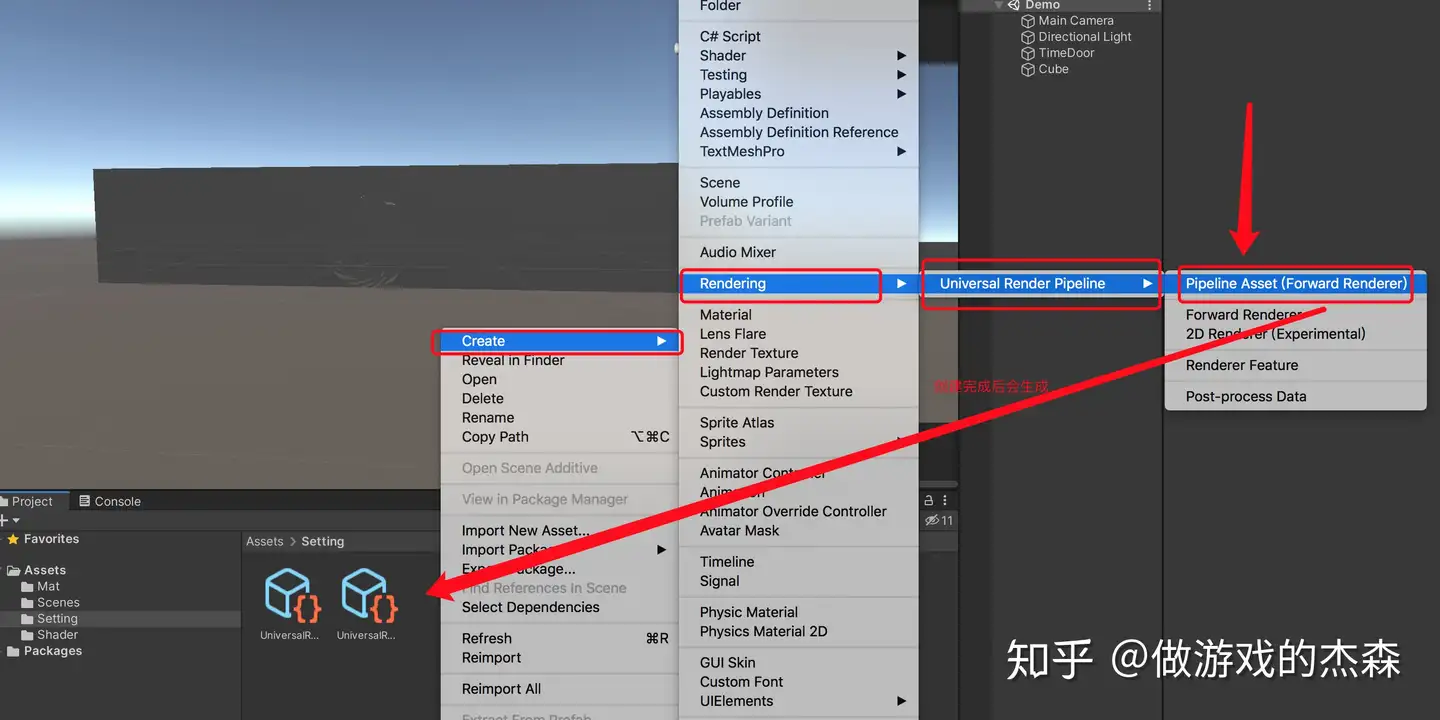Click the Cube object icon in Hierarchy

1027,69
